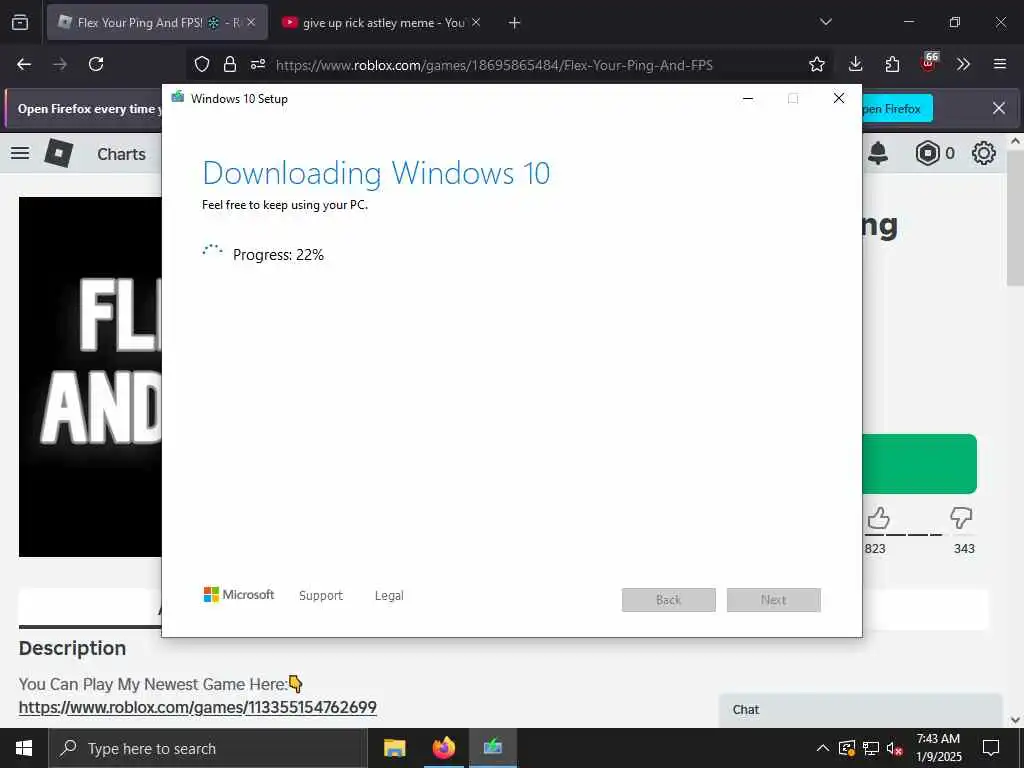
Task: Close the Windows 10 Setup dialog
Action: [x=839, y=99]
